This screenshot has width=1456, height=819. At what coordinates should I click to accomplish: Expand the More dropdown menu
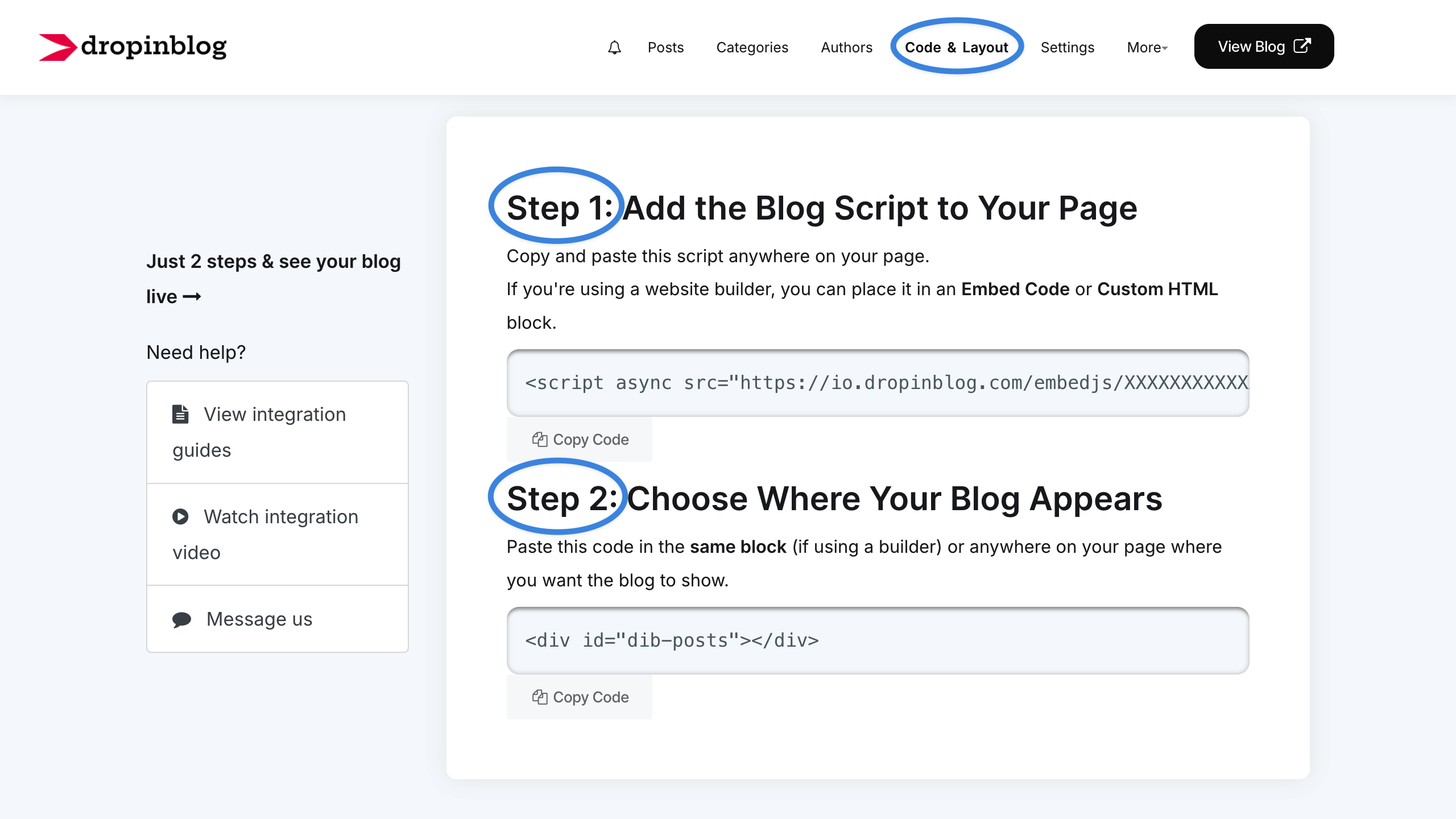[x=1147, y=47]
